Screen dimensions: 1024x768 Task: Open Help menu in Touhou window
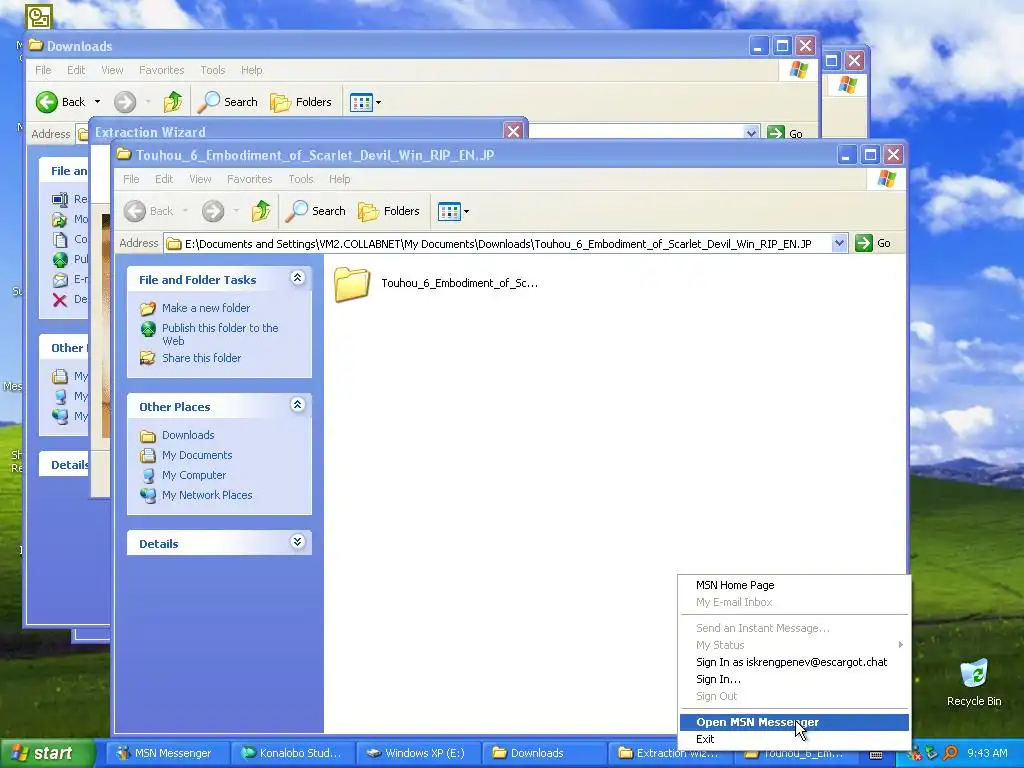(x=340, y=179)
